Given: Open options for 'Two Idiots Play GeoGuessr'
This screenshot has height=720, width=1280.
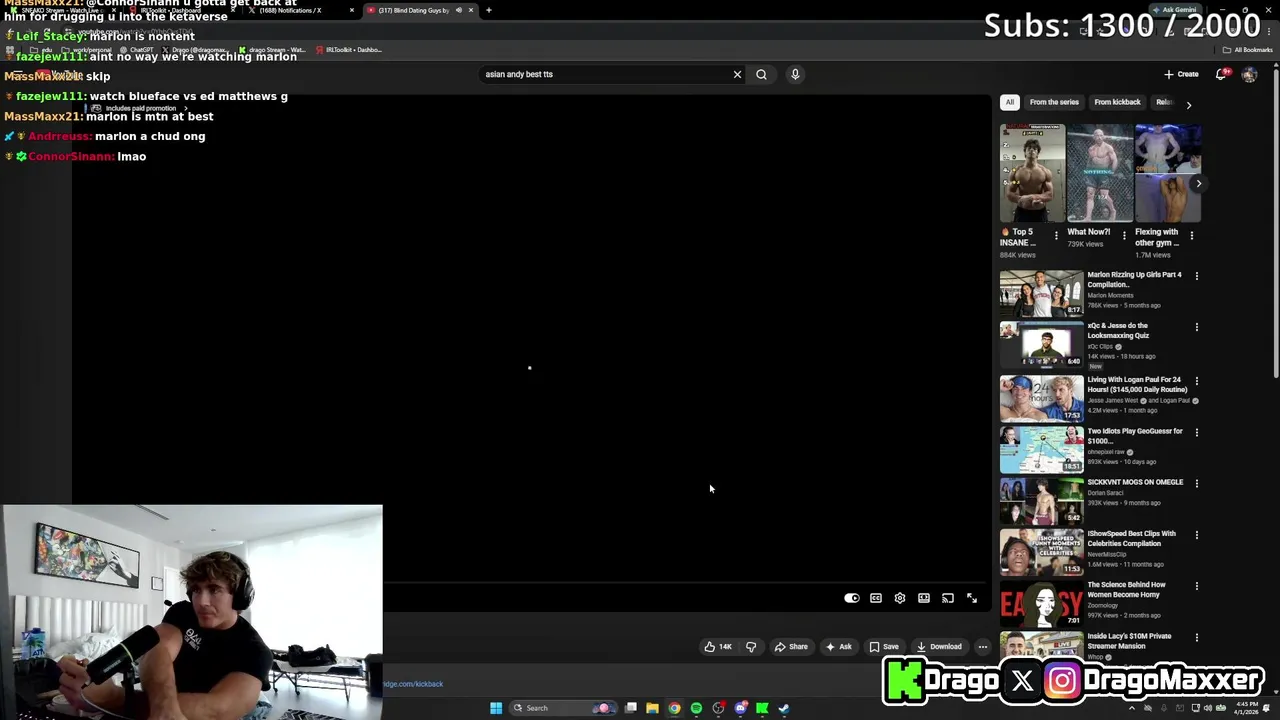Looking at the screenshot, I should (1196, 432).
